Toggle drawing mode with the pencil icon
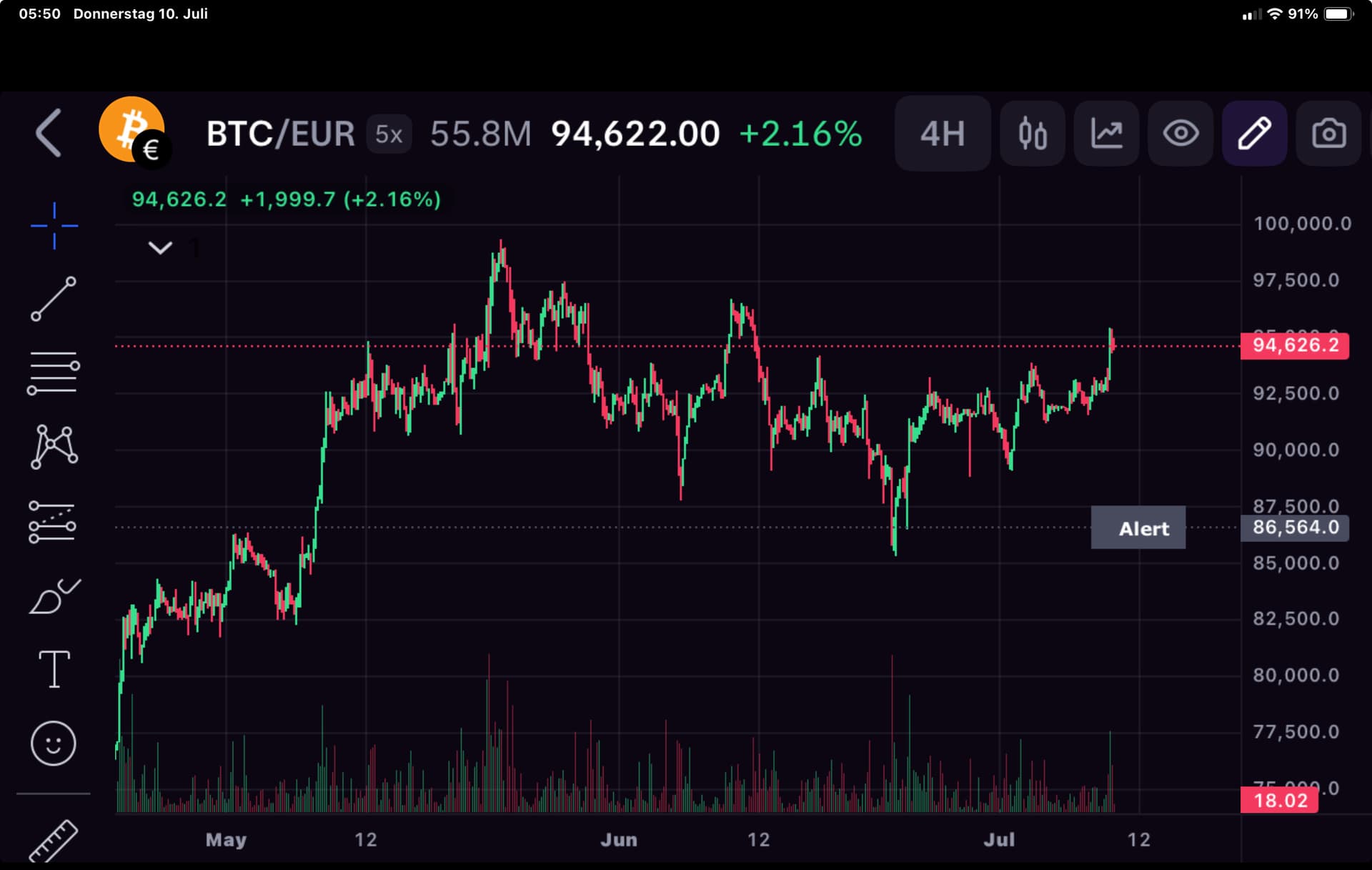This screenshot has height=870, width=1372. click(x=1254, y=133)
